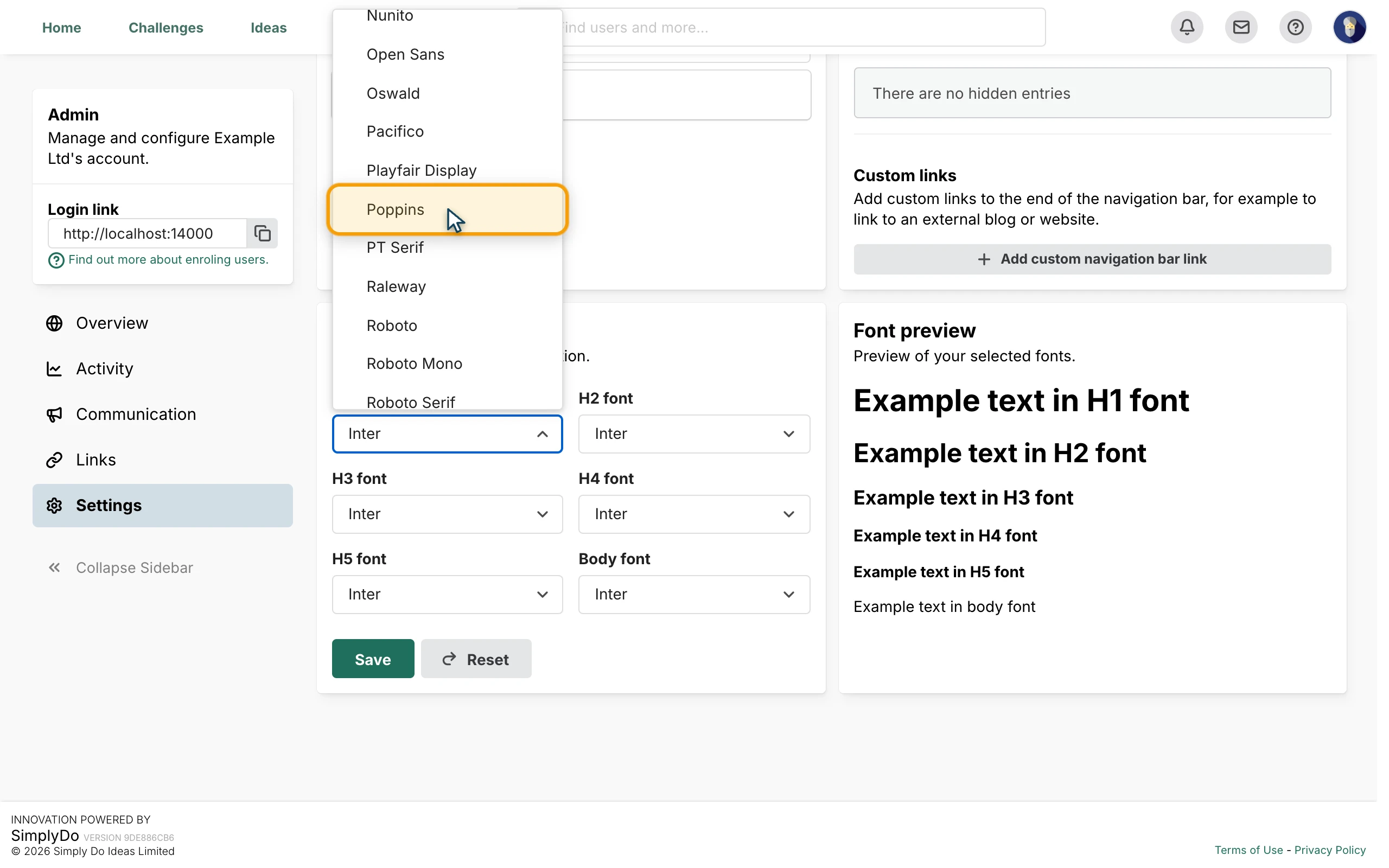Image resolution: width=1389 pixels, height=868 pixels.
Task: Collapse the open H1 font dropdown
Action: [447, 434]
